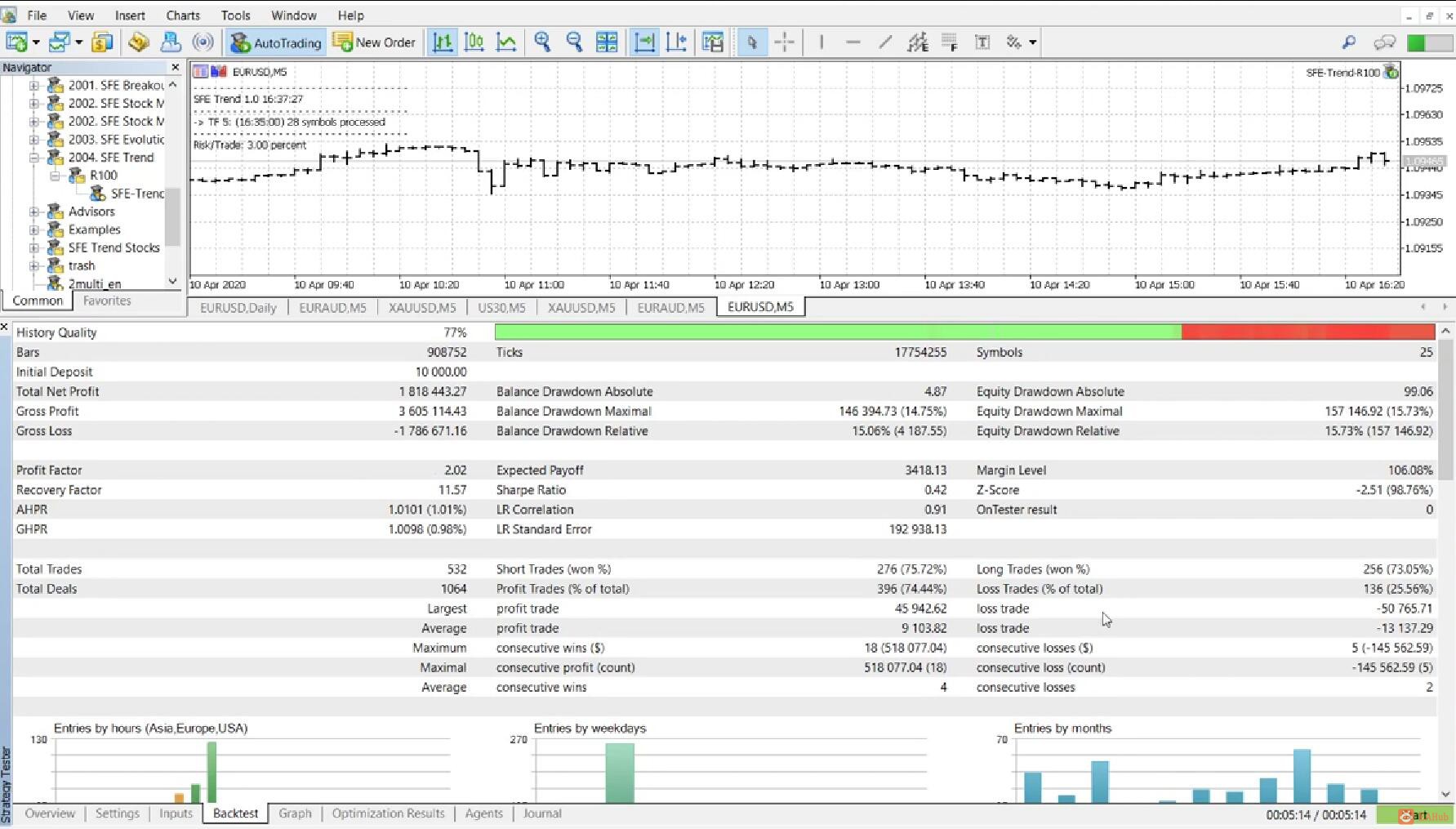Click the chart template icon
The image size is (1456, 829).
[x=713, y=42]
